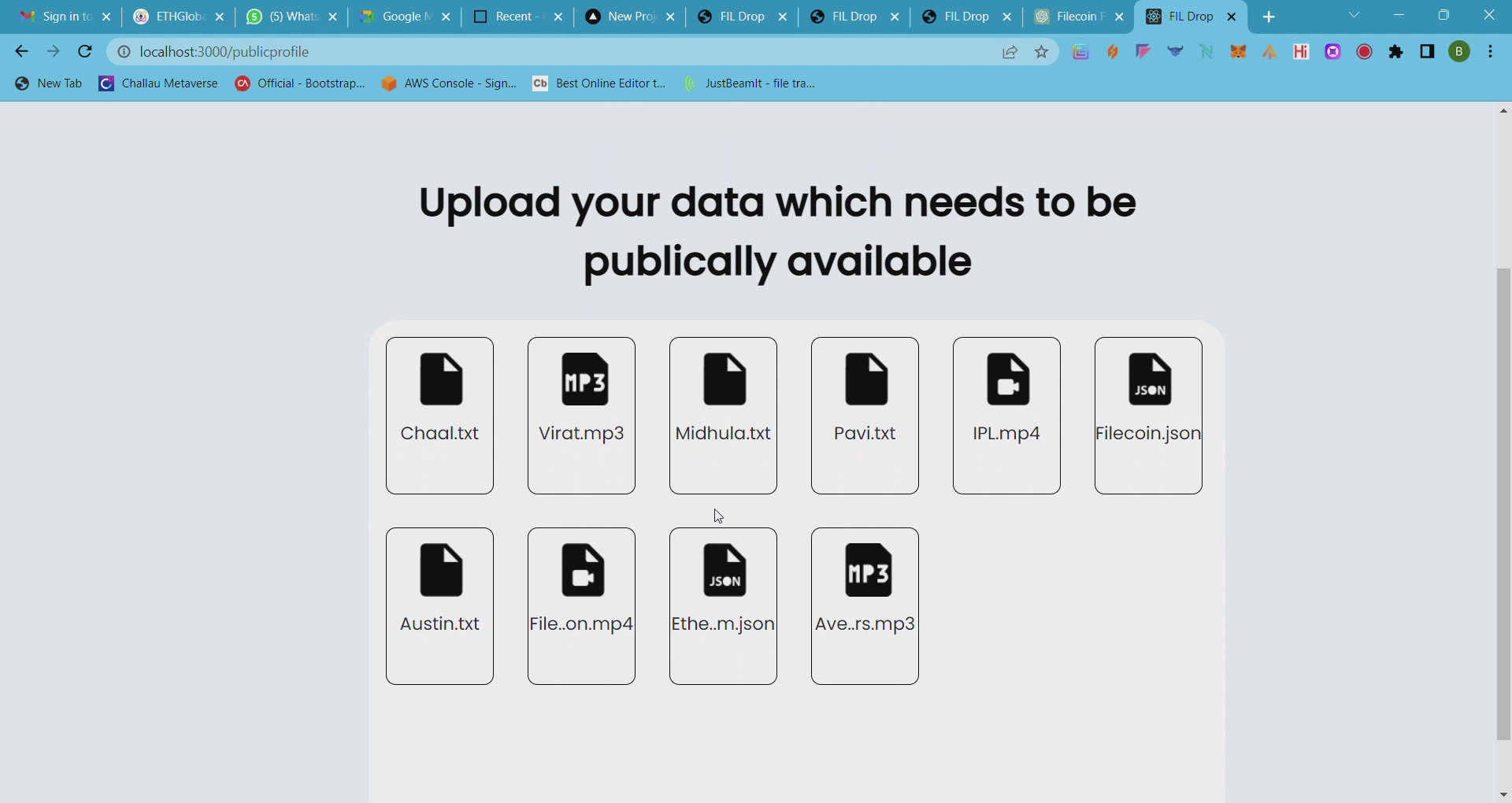Viewport: 1512px width, 803px height.
Task: Click the Filecoin.json file name label
Action: (x=1148, y=433)
